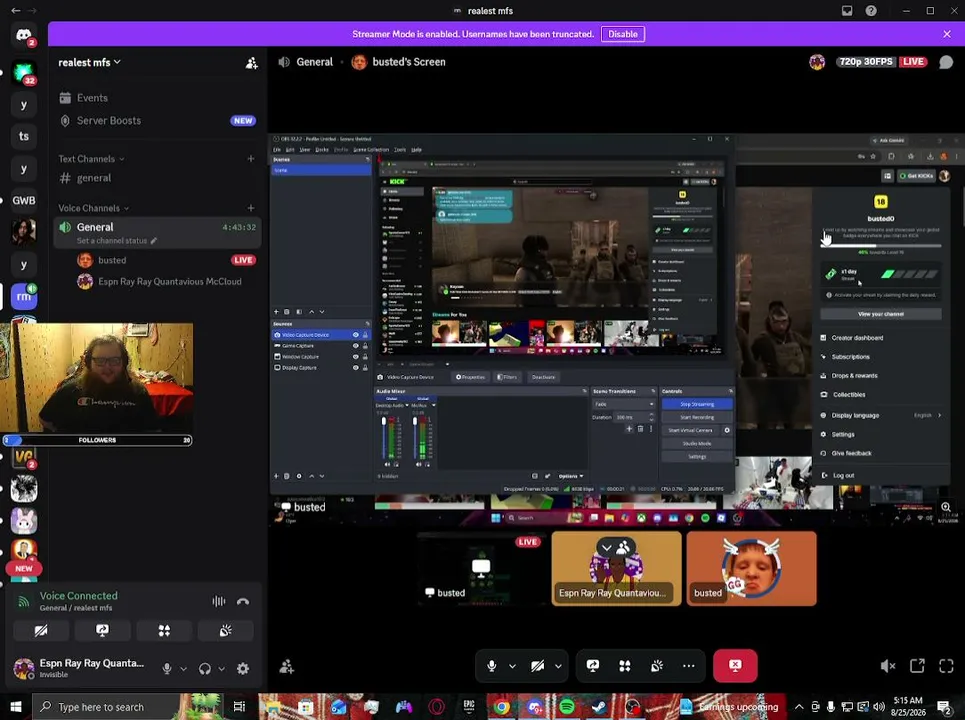
Task: Open the inbox icon in title bar
Action: (x=847, y=10)
